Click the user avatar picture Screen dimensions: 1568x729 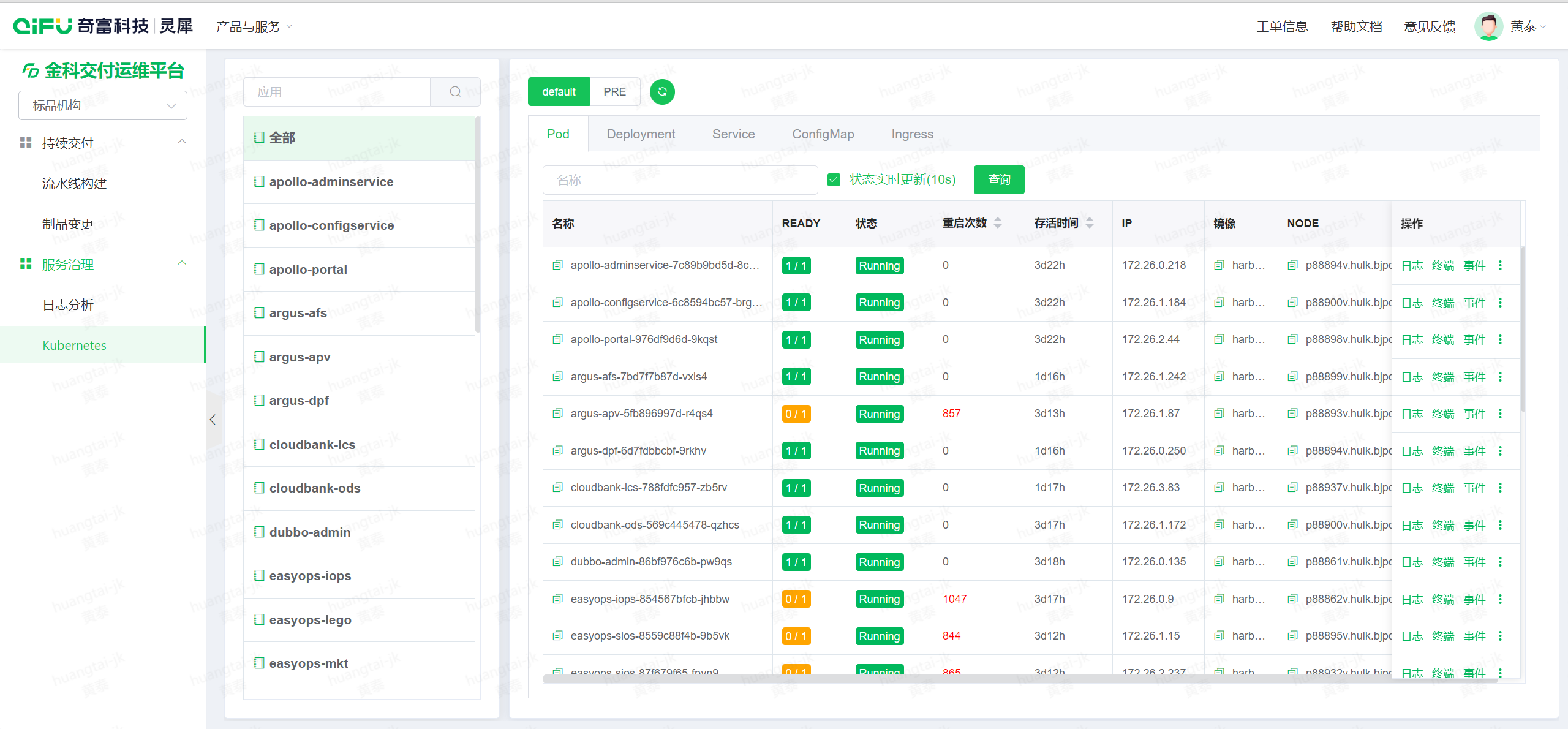1488,26
